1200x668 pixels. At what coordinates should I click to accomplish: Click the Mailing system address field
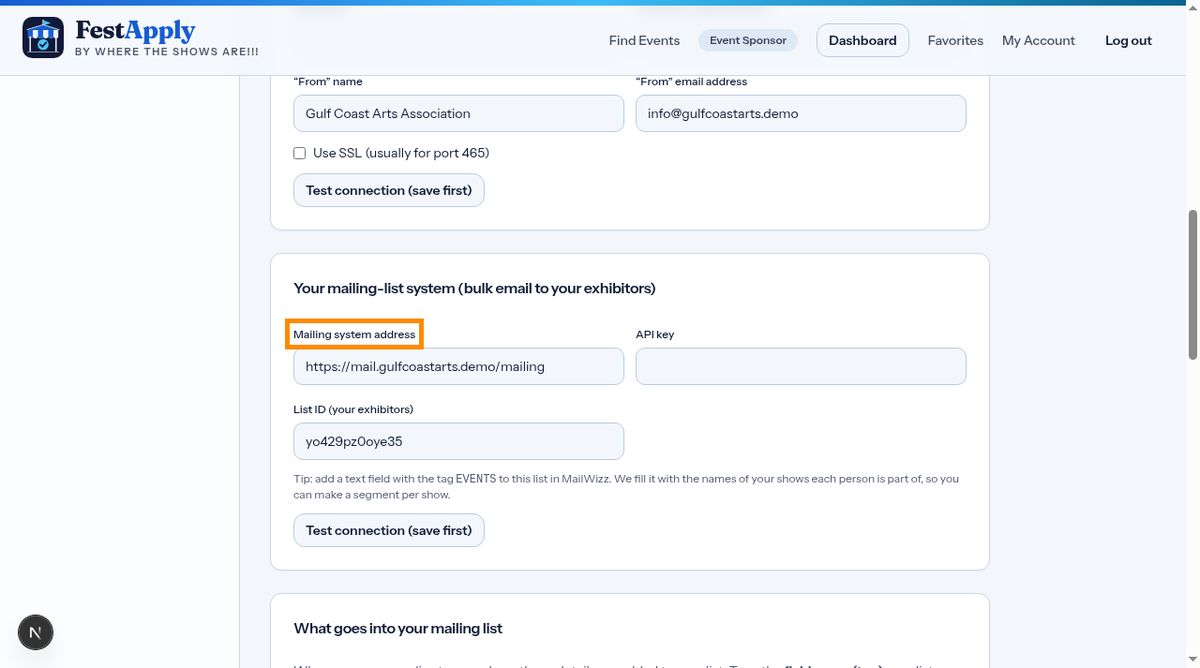pyautogui.click(x=458, y=366)
